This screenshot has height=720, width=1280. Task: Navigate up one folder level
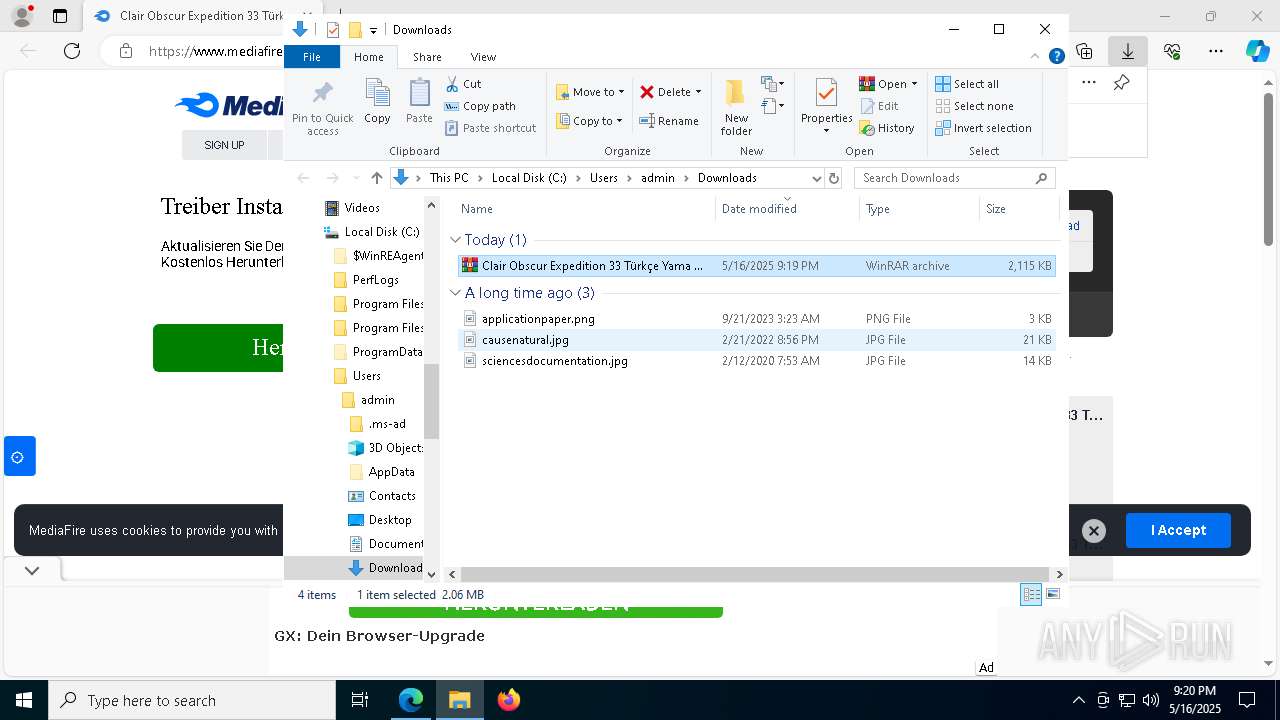click(376, 178)
